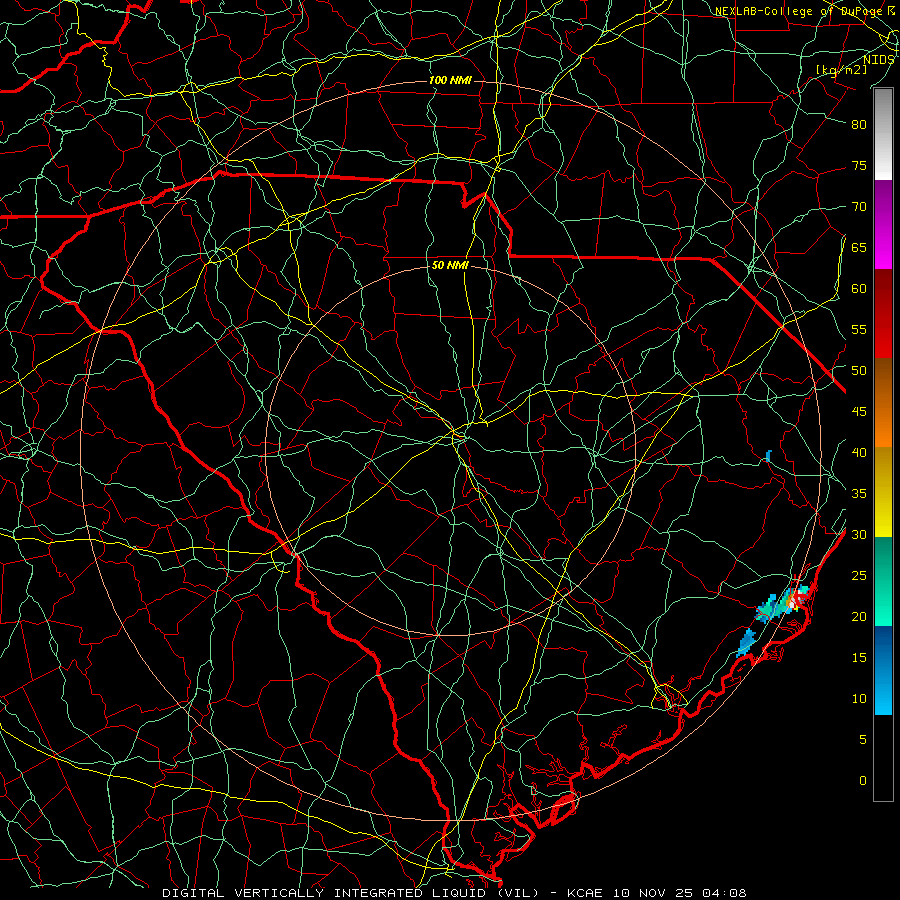
Task: Click the 50 NMI range ring label
Action: point(450,265)
